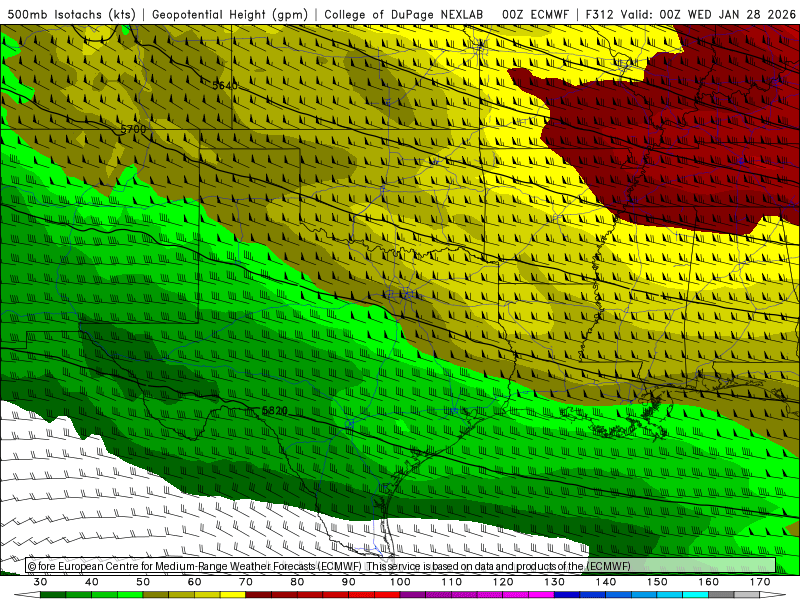Click the 100 knot scale label

400,582
